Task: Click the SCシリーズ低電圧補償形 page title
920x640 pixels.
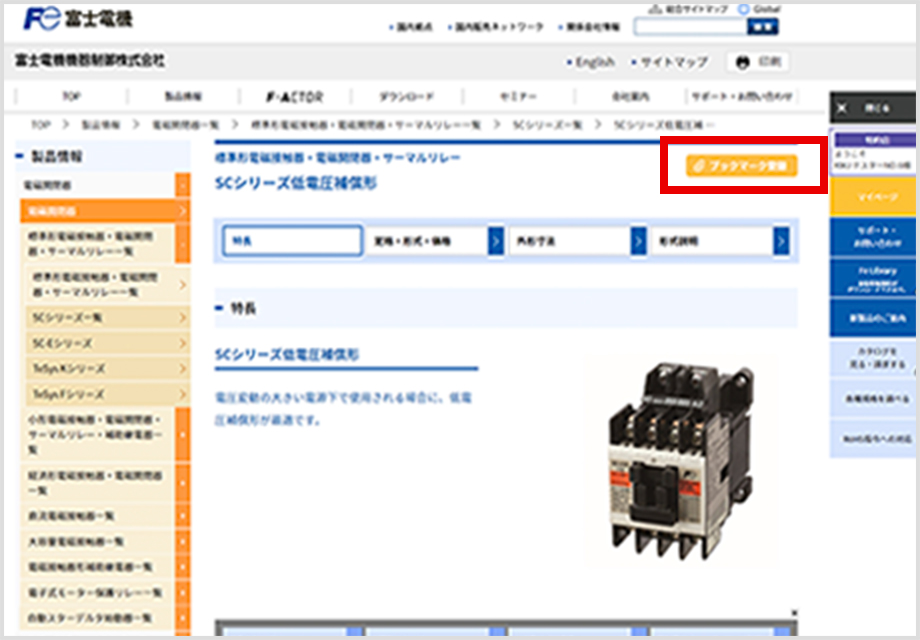Action: (296, 184)
